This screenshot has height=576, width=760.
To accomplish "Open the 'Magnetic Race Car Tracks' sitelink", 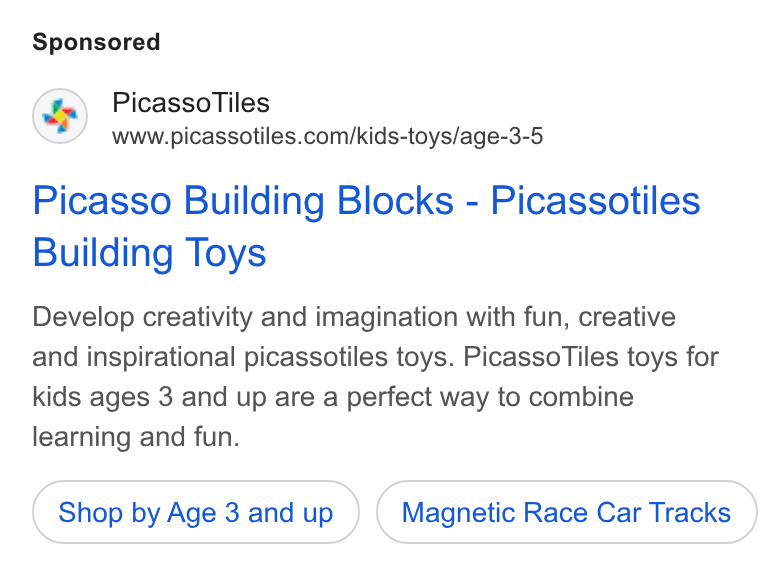I will click(x=566, y=512).
